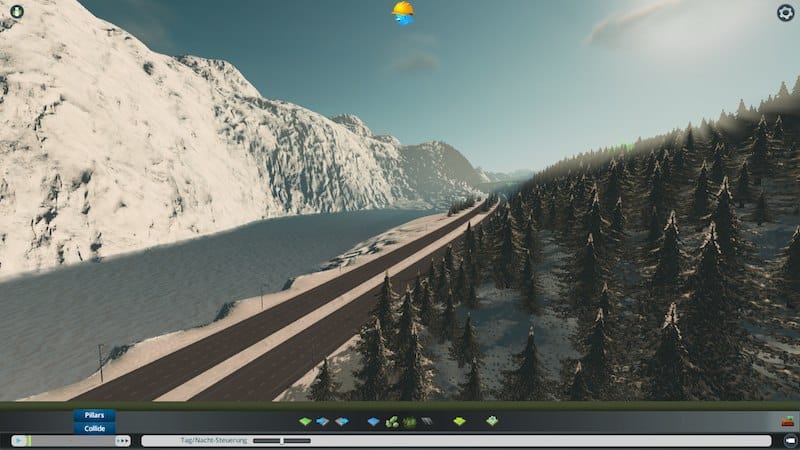Toggle the Collide option
Viewport: 800px width, 450px height.
(94, 428)
